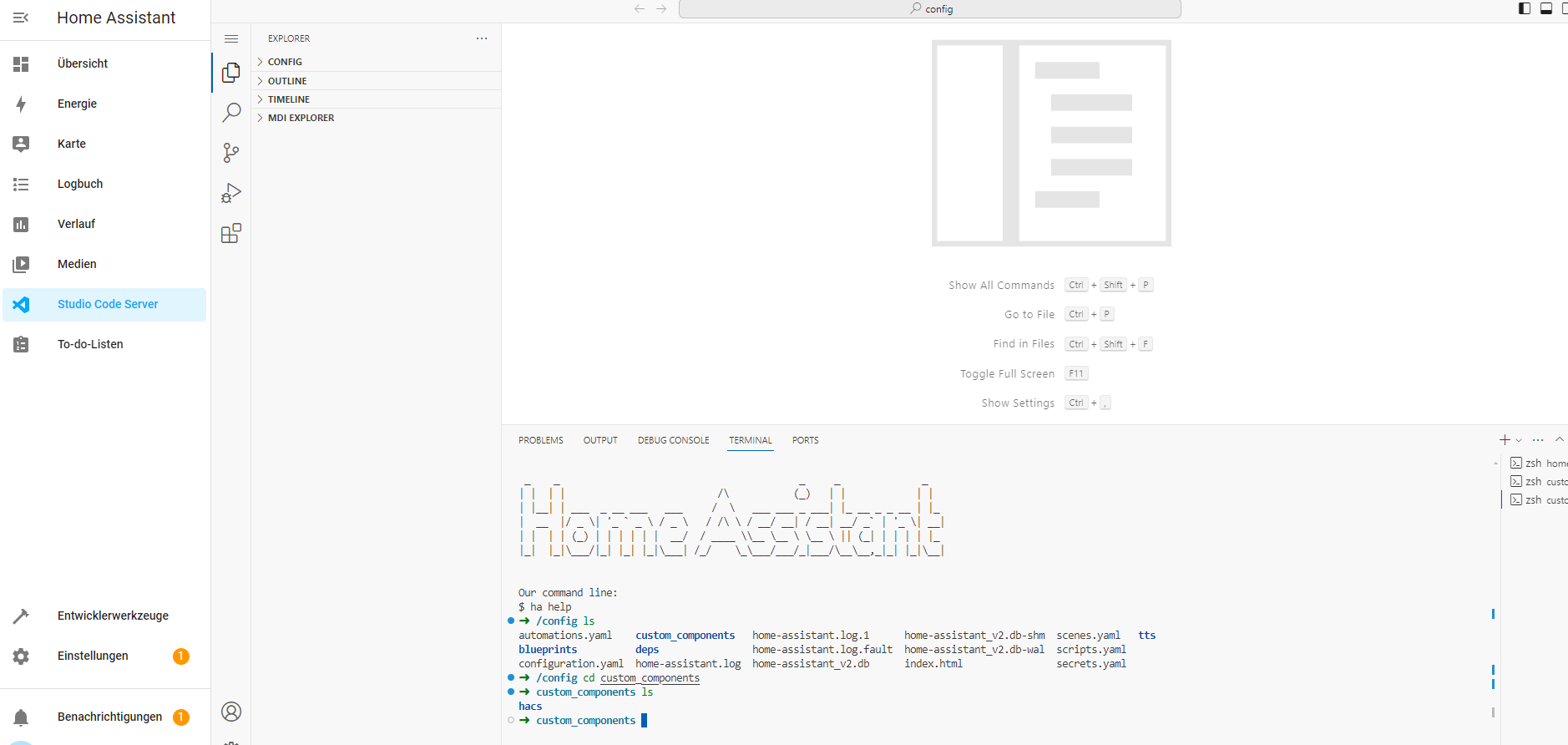Open the Run and Debug view

(x=231, y=193)
